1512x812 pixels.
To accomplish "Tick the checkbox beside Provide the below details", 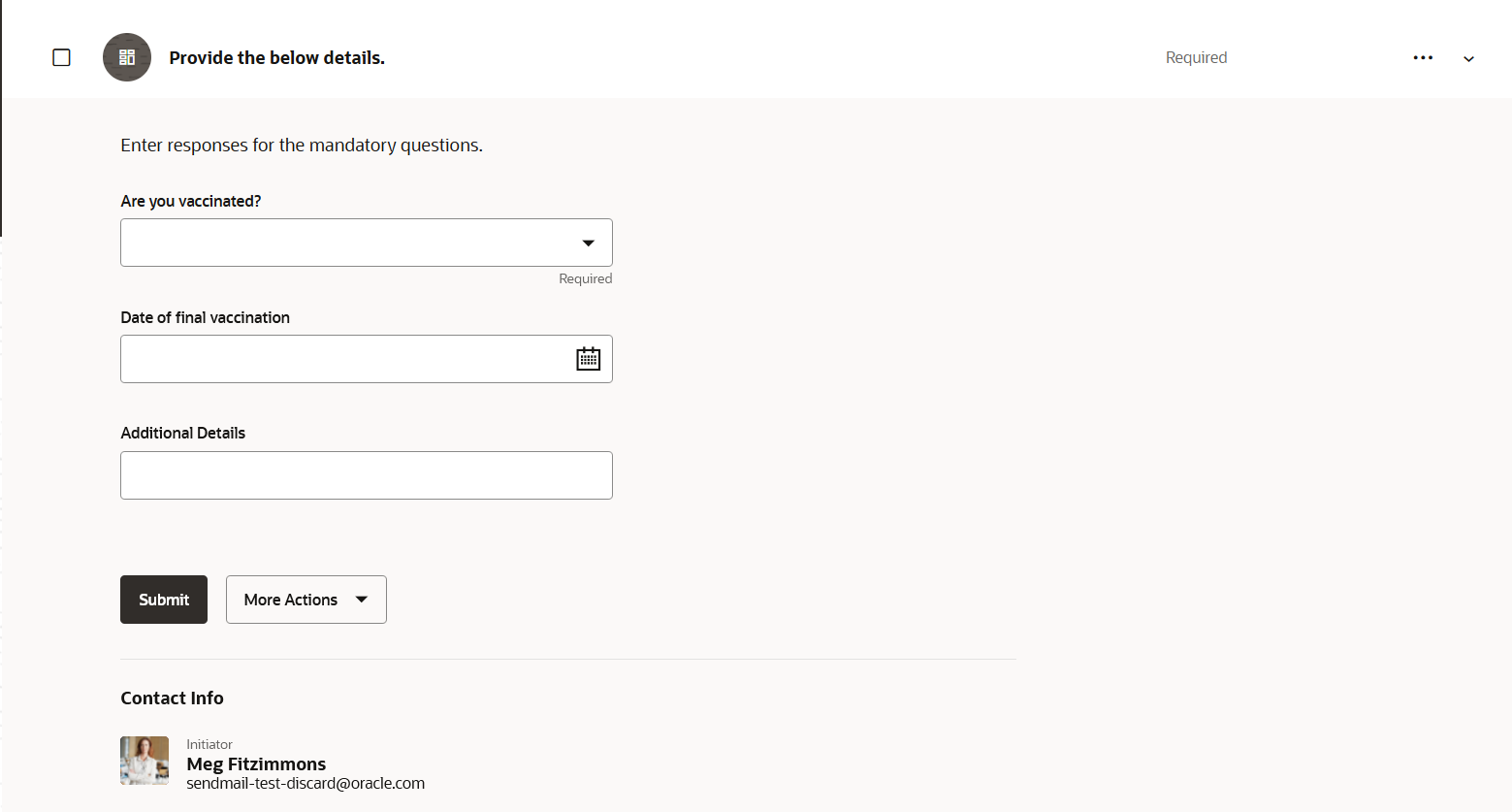I will pos(61,58).
